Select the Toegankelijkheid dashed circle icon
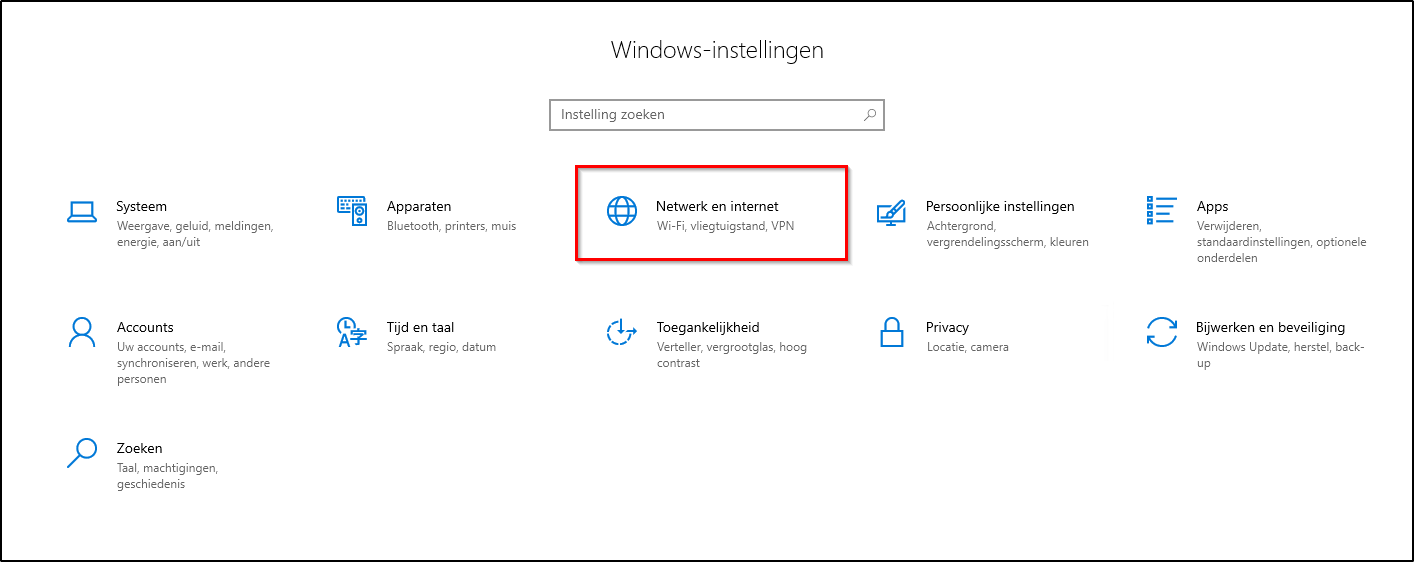This screenshot has width=1414, height=562. pos(622,332)
